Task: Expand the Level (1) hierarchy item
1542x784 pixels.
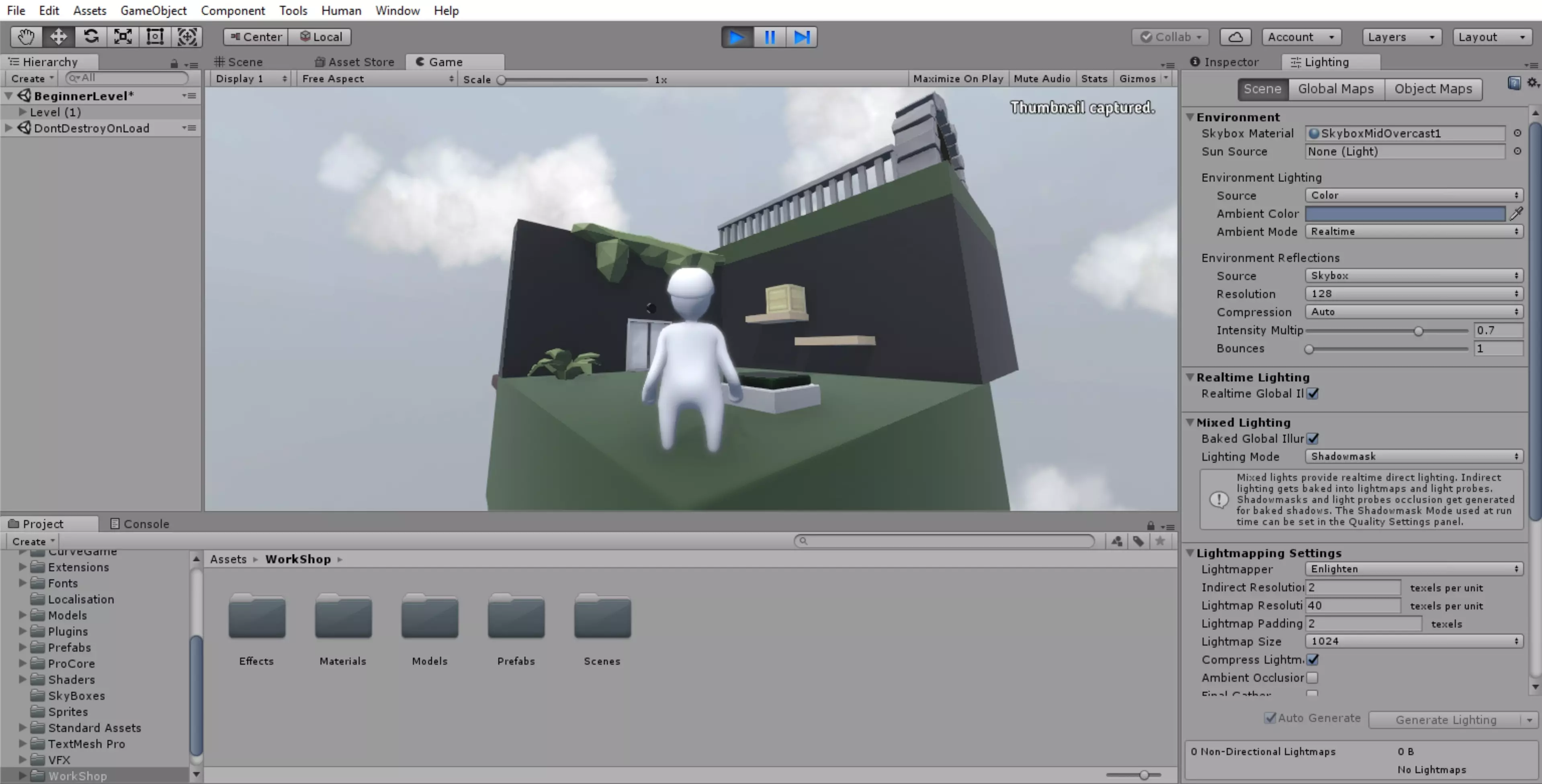Action: 22,112
